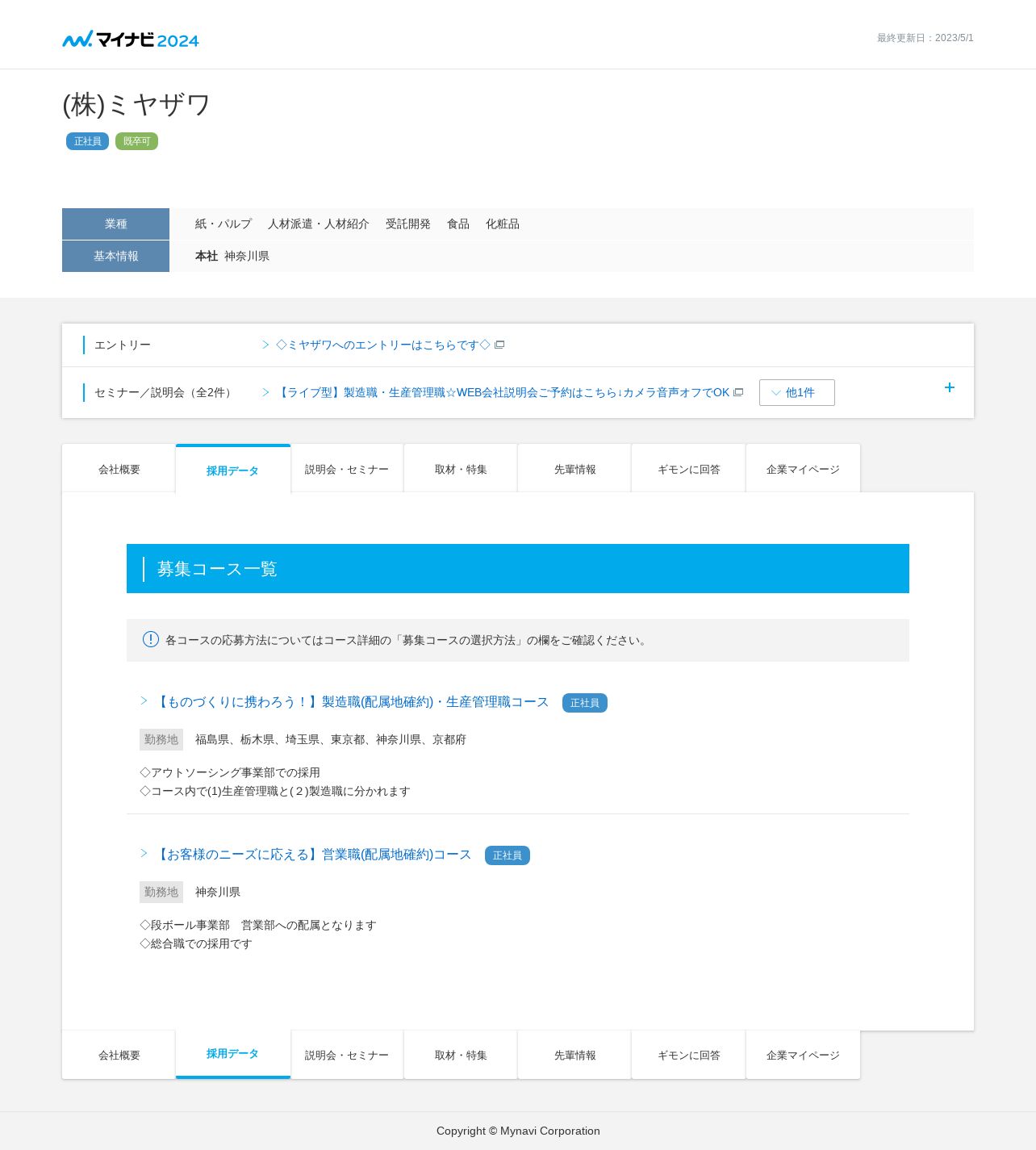The width and height of the screenshot is (1036, 1150).
Task: Open the ミヤザワへのエントリーはこちらです link
Action: click(x=383, y=345)
